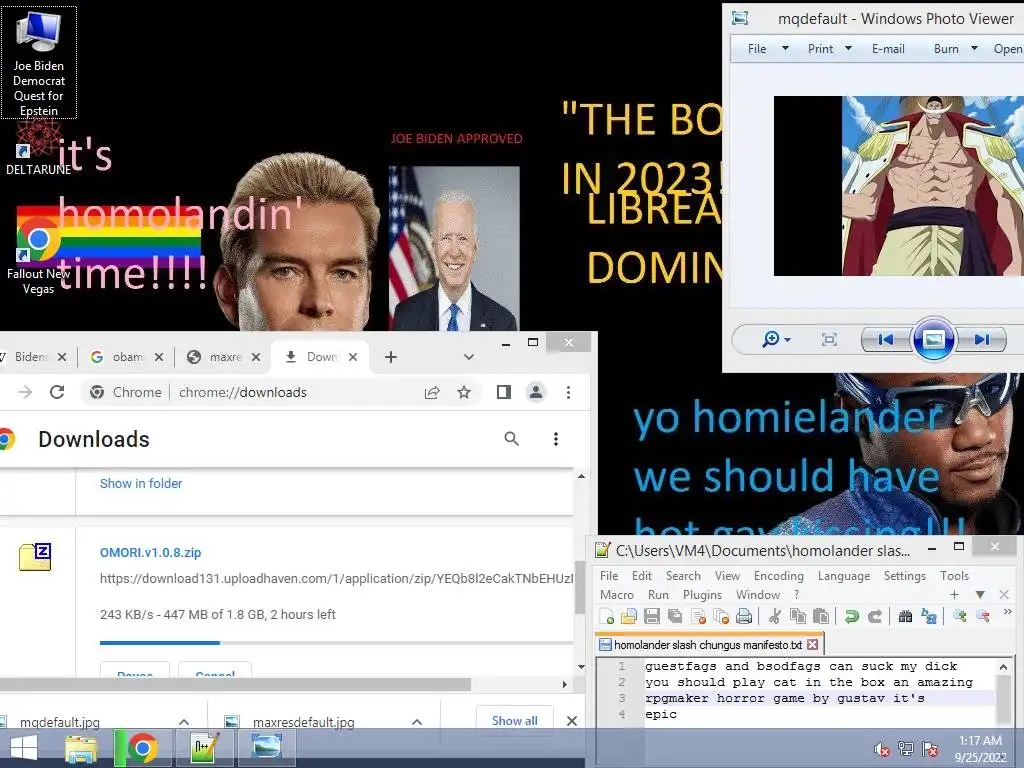Click the bookmark star in Chrome address bar
This screenshot has height=768, width=1024.
coord(464,392)
